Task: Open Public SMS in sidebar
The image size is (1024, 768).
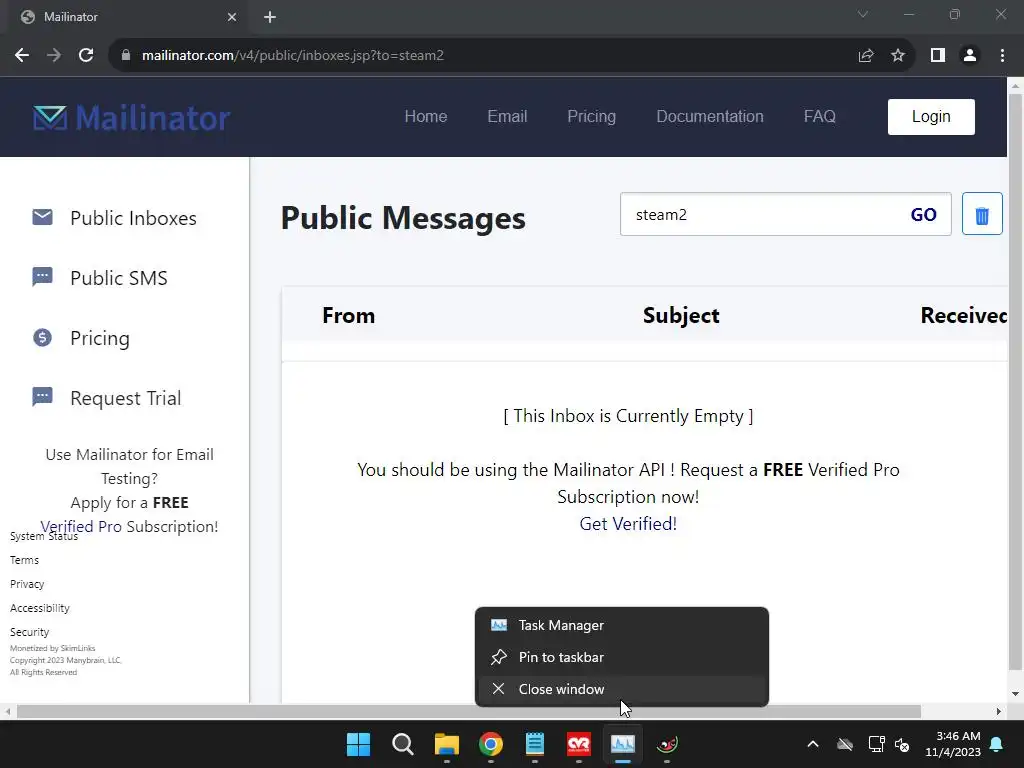Action: pyautogui.click(x=119, y=278)
